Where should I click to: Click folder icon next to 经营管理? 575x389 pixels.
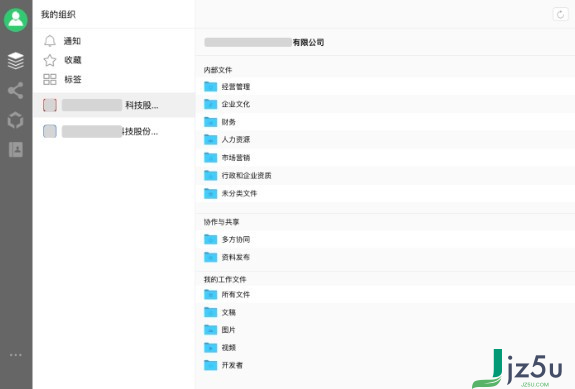coord(210,87)
